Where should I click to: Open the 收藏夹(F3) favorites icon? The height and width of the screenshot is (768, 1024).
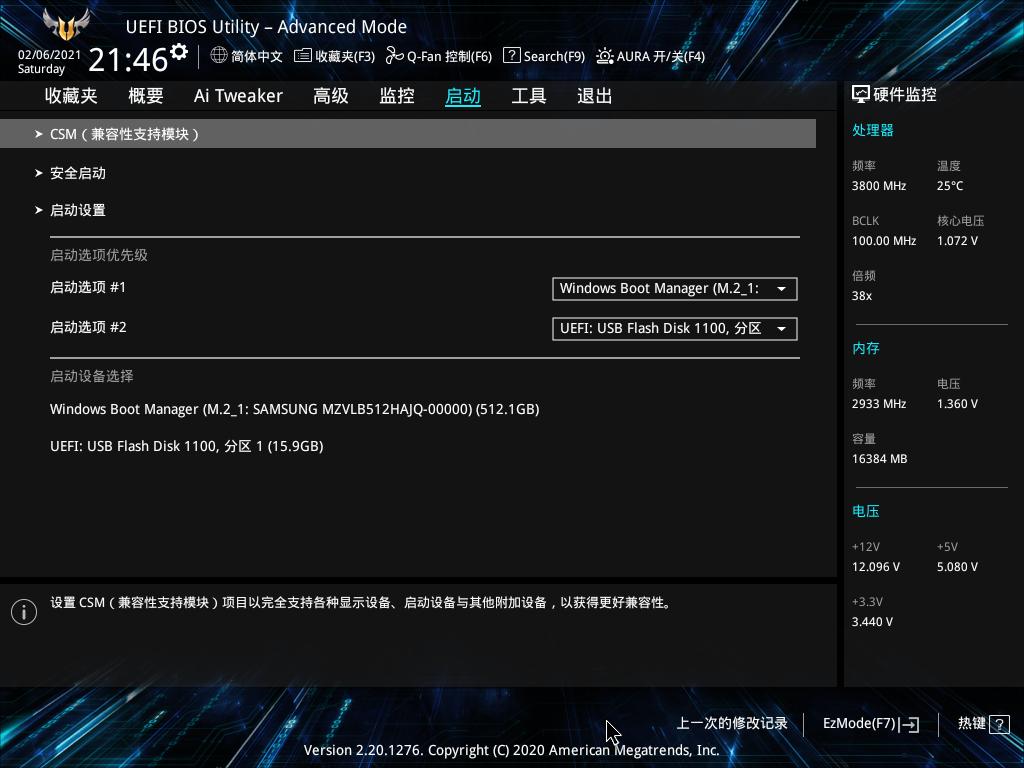(x=302, y=56)
